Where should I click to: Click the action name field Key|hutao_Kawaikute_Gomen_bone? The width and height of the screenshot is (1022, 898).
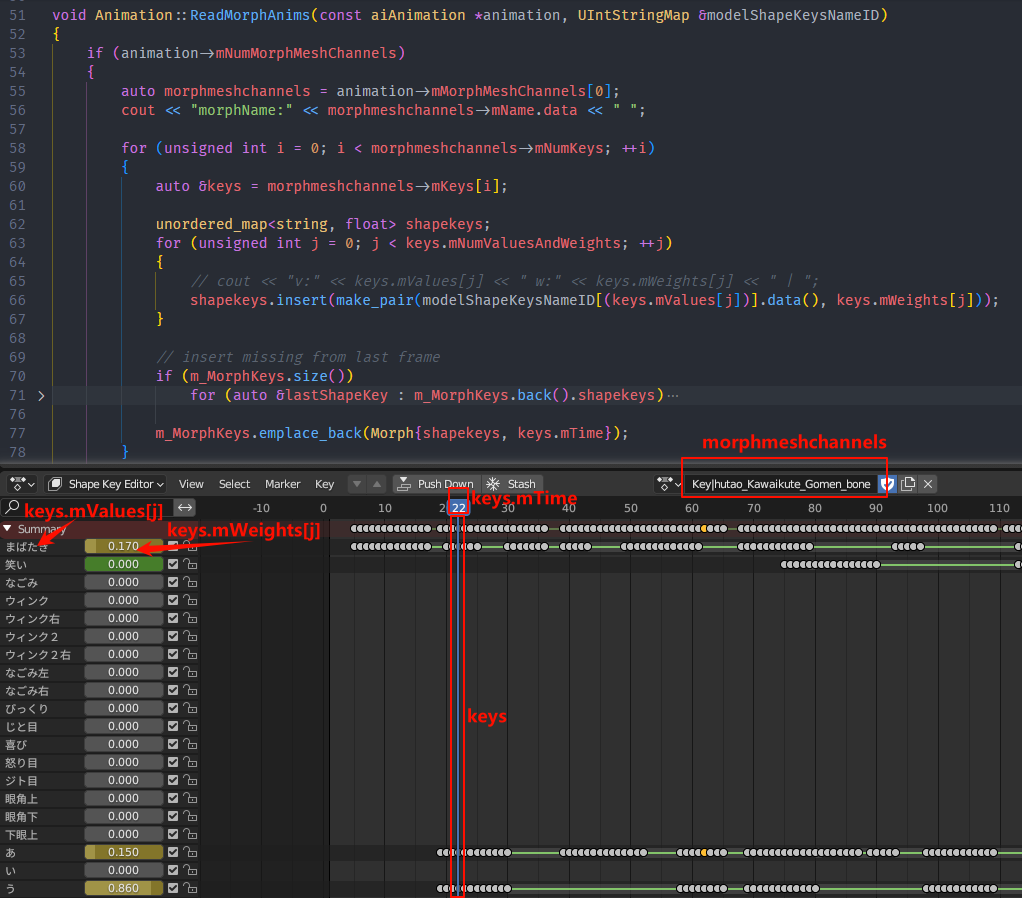pyautogui.click(x=780, y=484)
